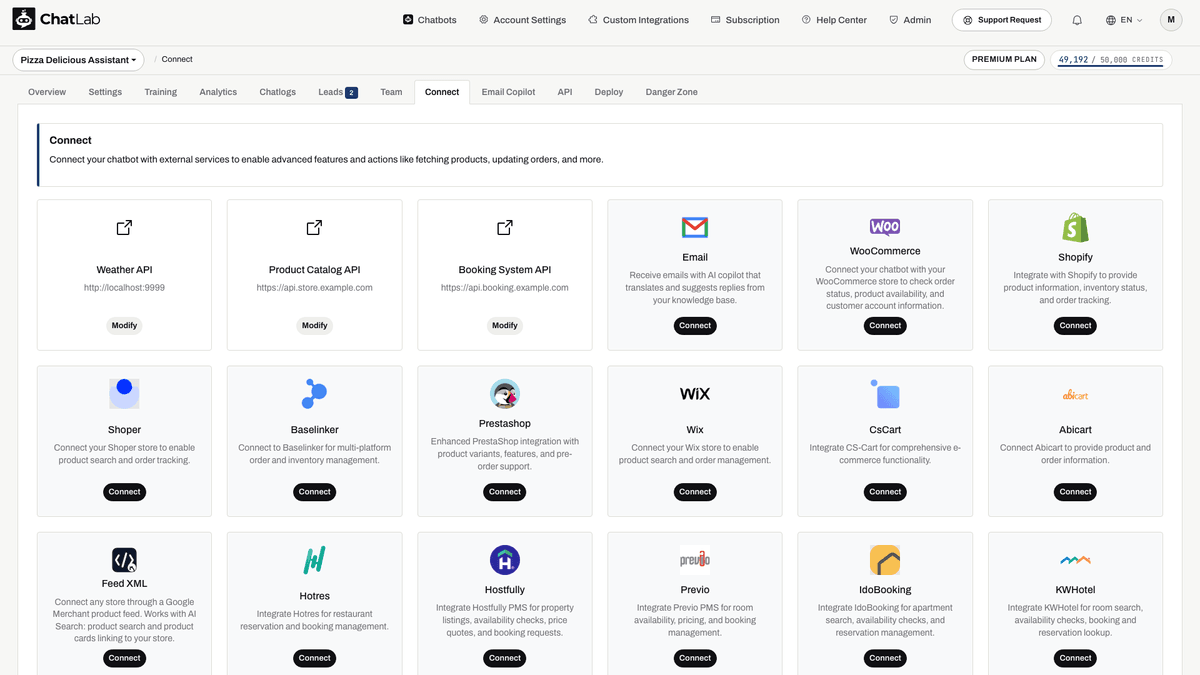1200x675 pixels.
Task: Modify the Weather API integration
Action: click(x=124, y=325)
